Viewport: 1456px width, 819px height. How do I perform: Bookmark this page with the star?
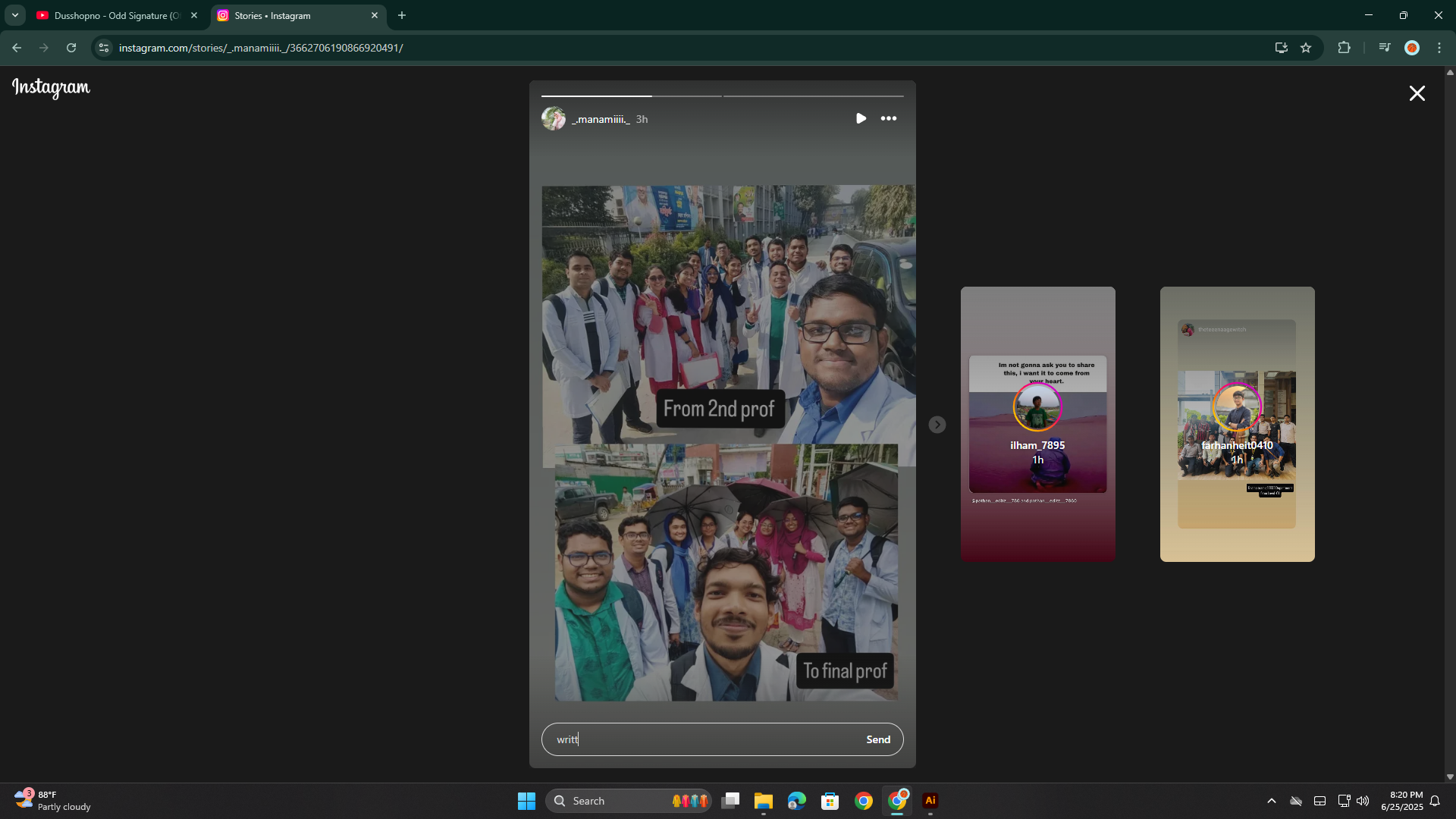(1306, 48)
